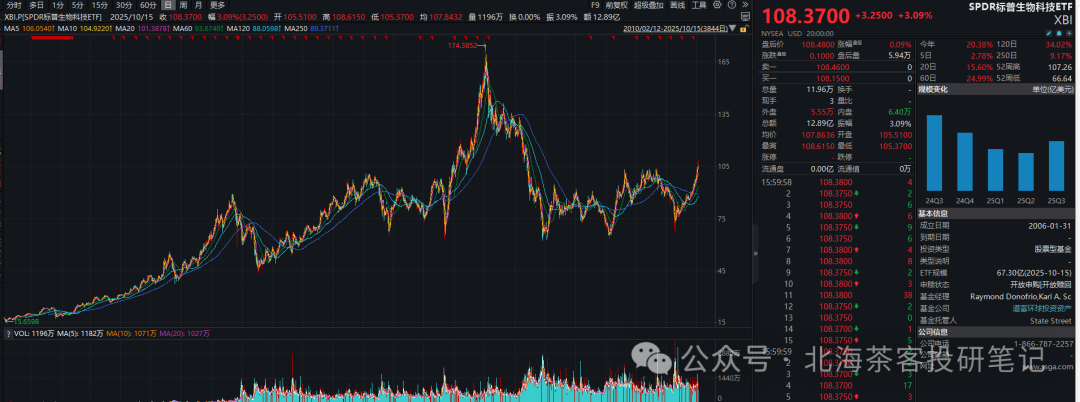This screenshot has height=402, width=1080.
Task: Click the volume MA(20) value label
Action: click(x=185, y=333)
